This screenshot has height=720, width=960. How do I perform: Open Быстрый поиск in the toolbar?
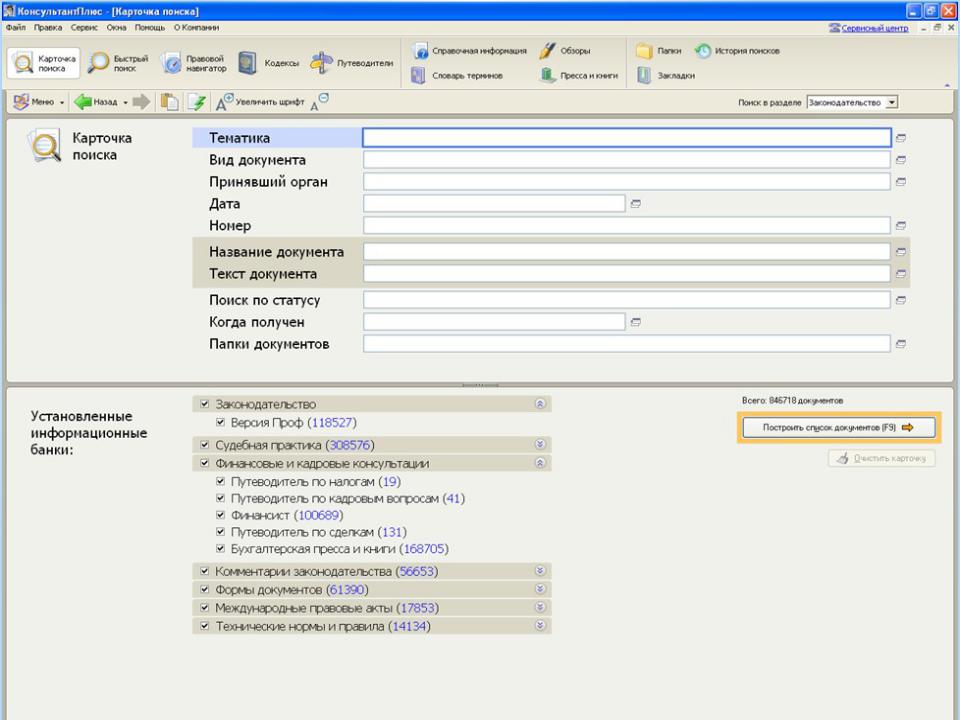point(119,63)
